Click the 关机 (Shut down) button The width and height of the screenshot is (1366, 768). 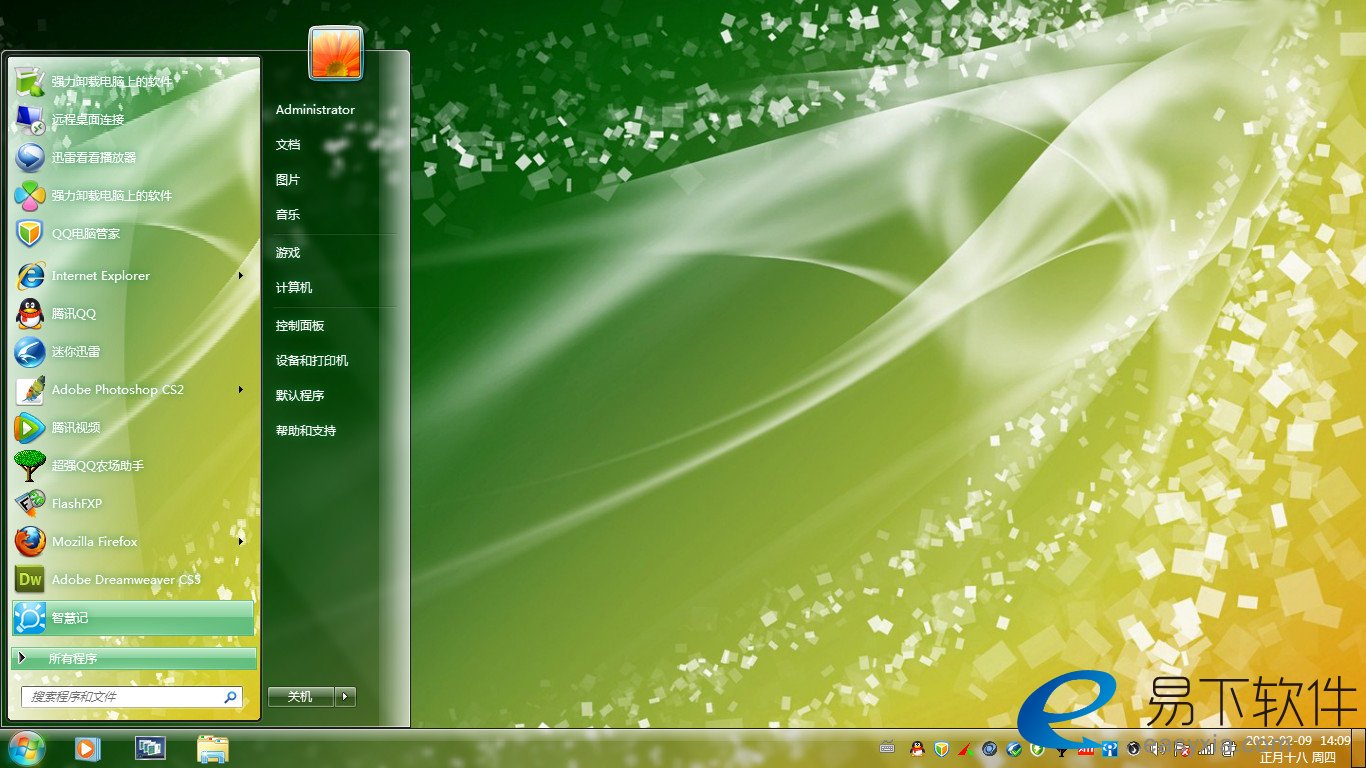[x=301, y=697]
